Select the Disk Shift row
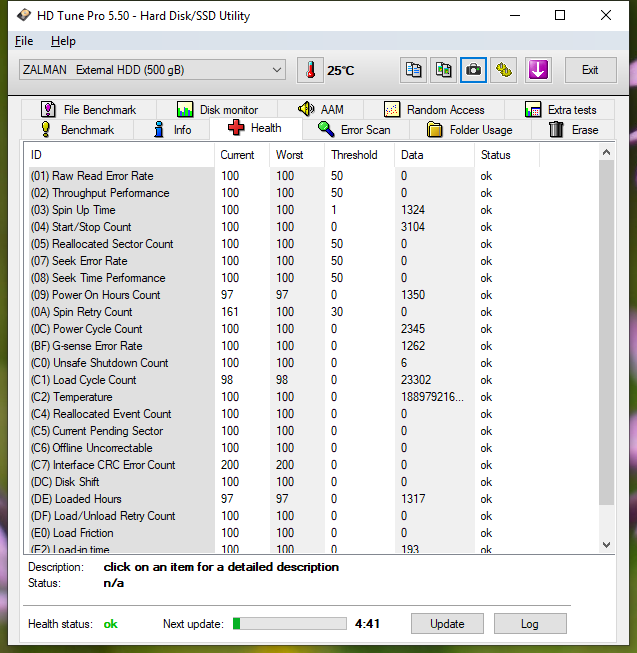 pyautogui.click(x=283, y=482)
